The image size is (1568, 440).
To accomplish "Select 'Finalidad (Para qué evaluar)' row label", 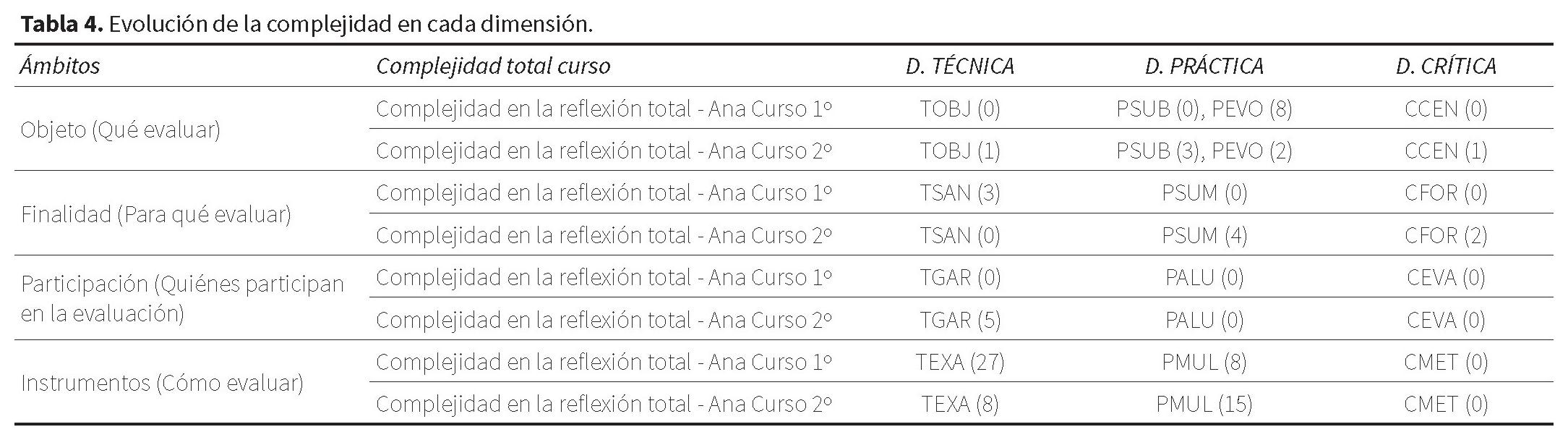I will click(155, 214).
